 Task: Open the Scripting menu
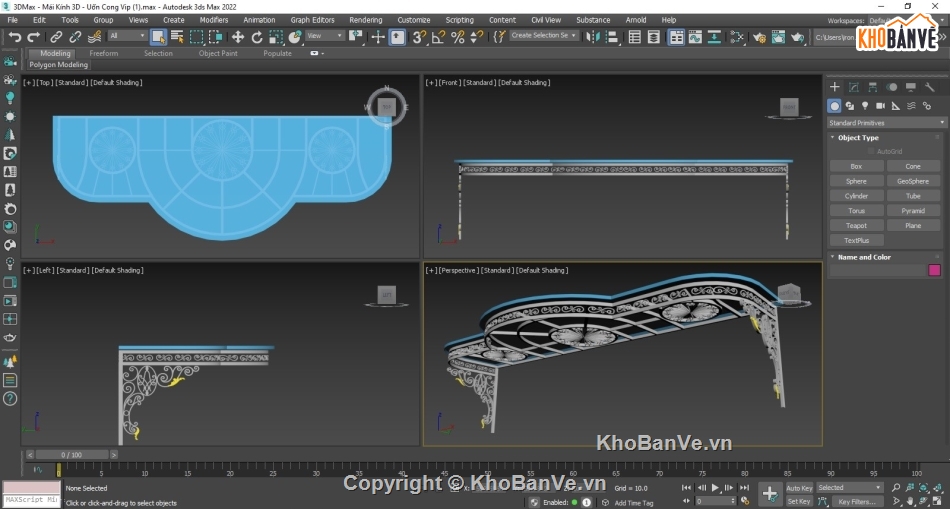[459, 20]
